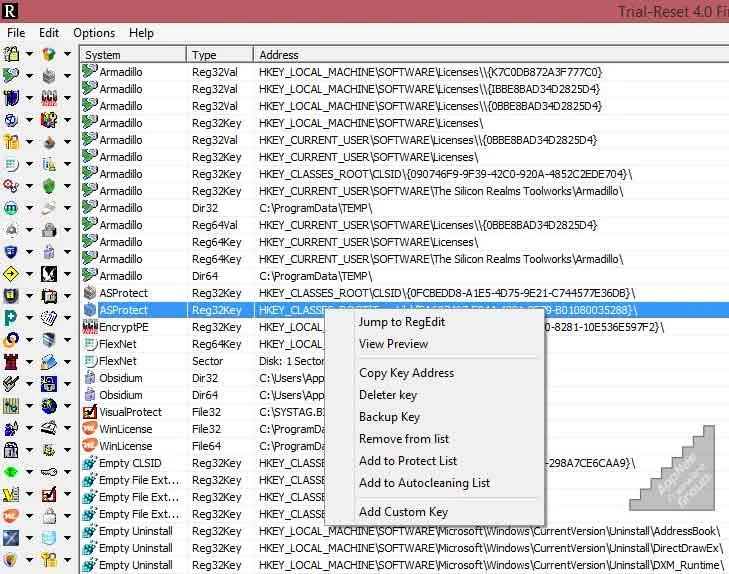729x574 pixels.
Task: Open the dropdown beside the padlock-with-papers icon
Action: 29,54
